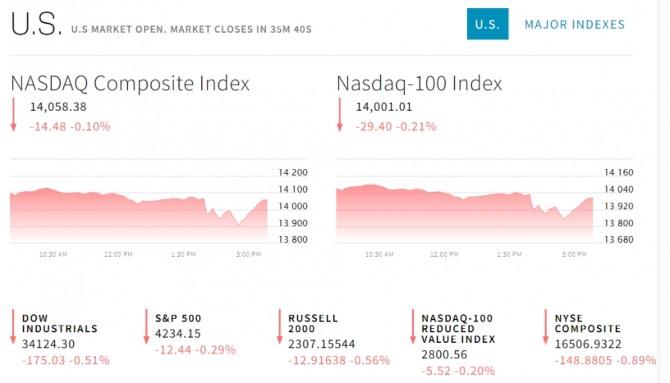Open the Nasdaq-100 Index heading
This screenshot has height=383, width=670.
419,83
